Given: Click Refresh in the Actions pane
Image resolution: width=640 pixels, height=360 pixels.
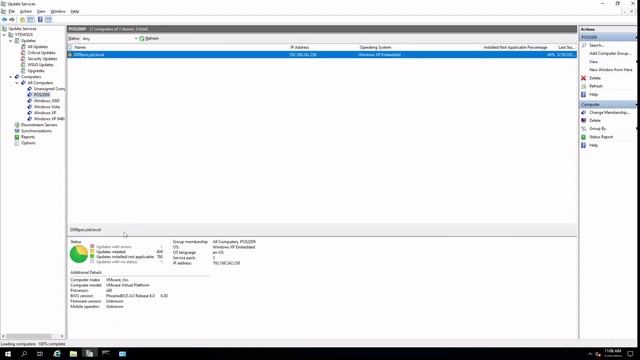Looking at the screenshot, I should point(596,86).
